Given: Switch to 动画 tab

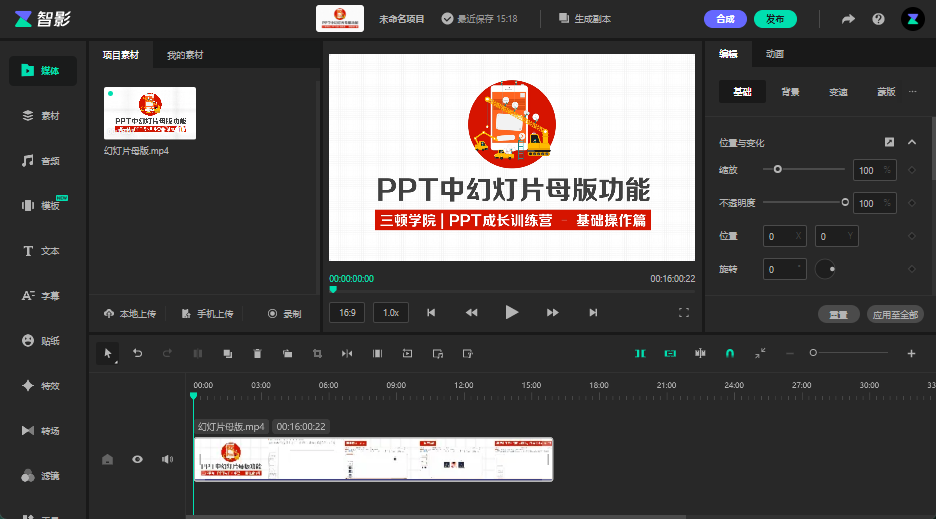Looking at the screenshot, I should 775,54.
